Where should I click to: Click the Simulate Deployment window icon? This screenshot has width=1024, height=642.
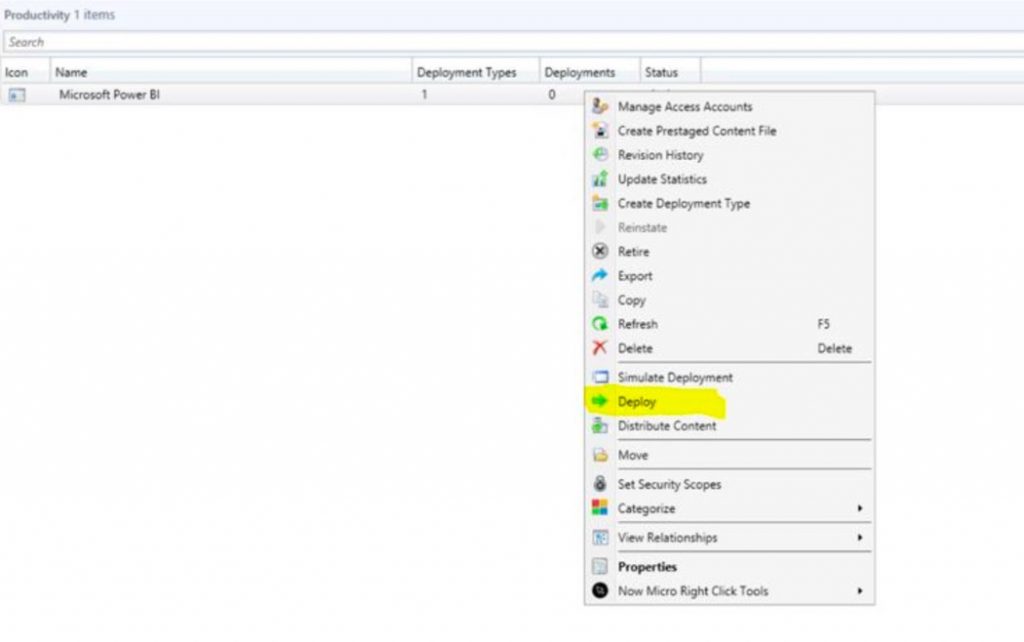pos(600,377)
